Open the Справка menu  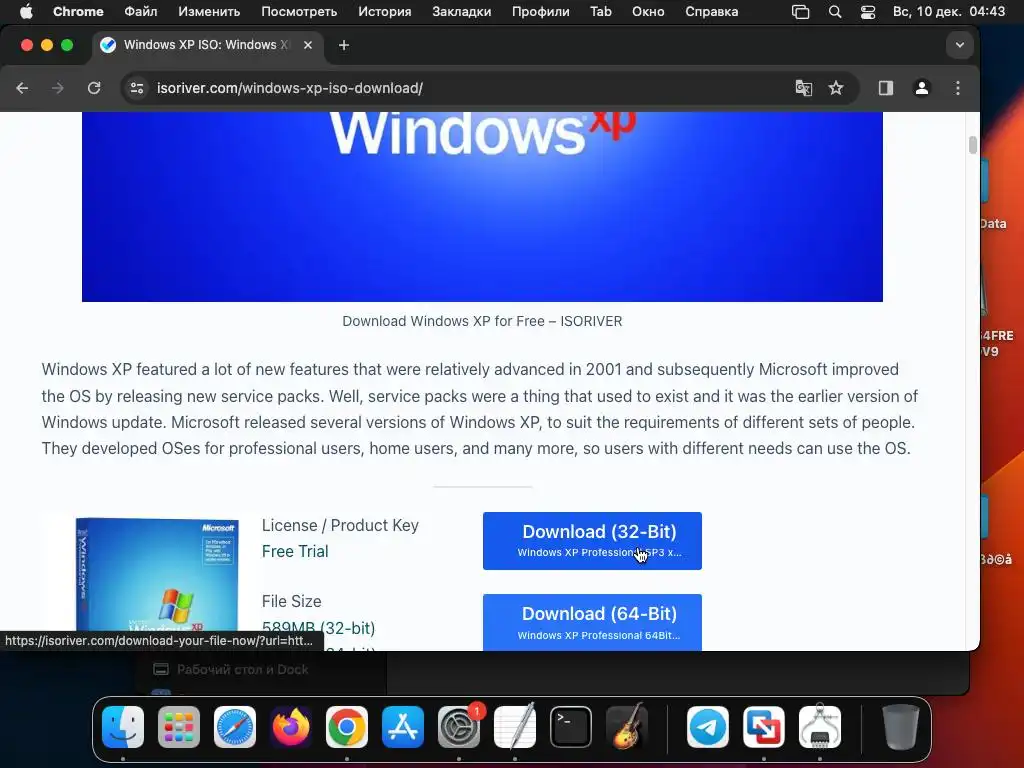711,12
